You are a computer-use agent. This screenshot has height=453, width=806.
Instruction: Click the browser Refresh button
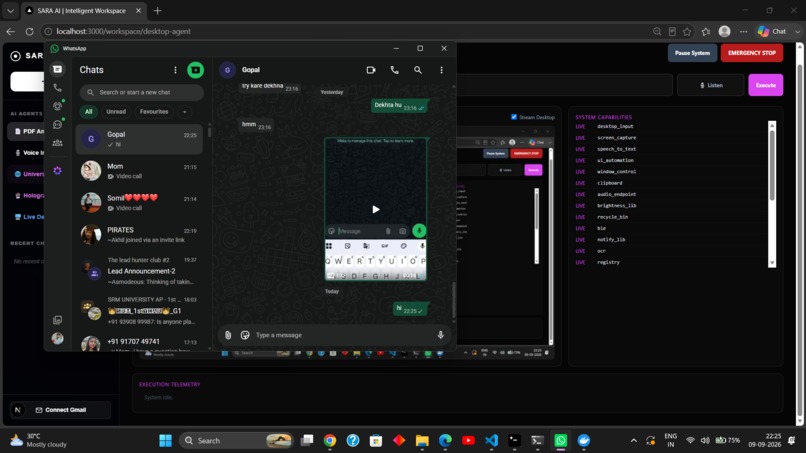click(x=29, y=31)
